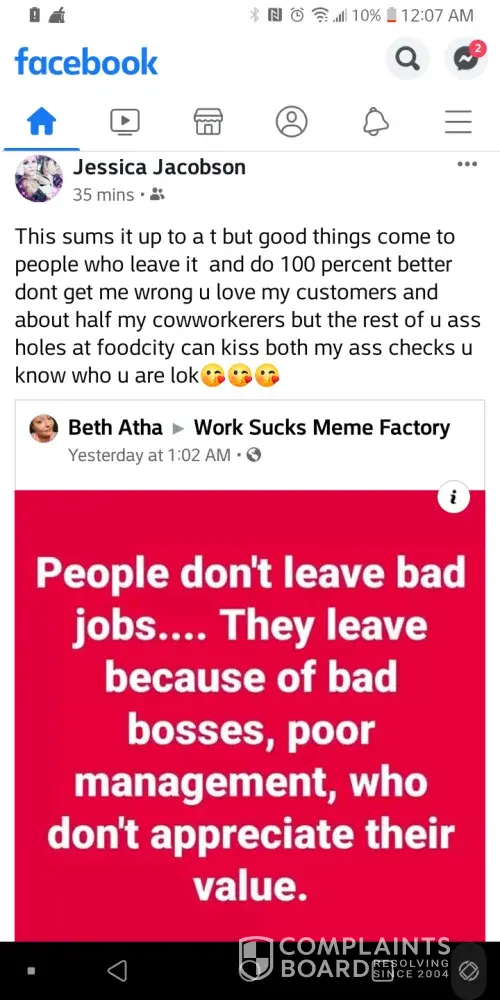Open Messenger chat icon with badge

click(x=466, y=59)
